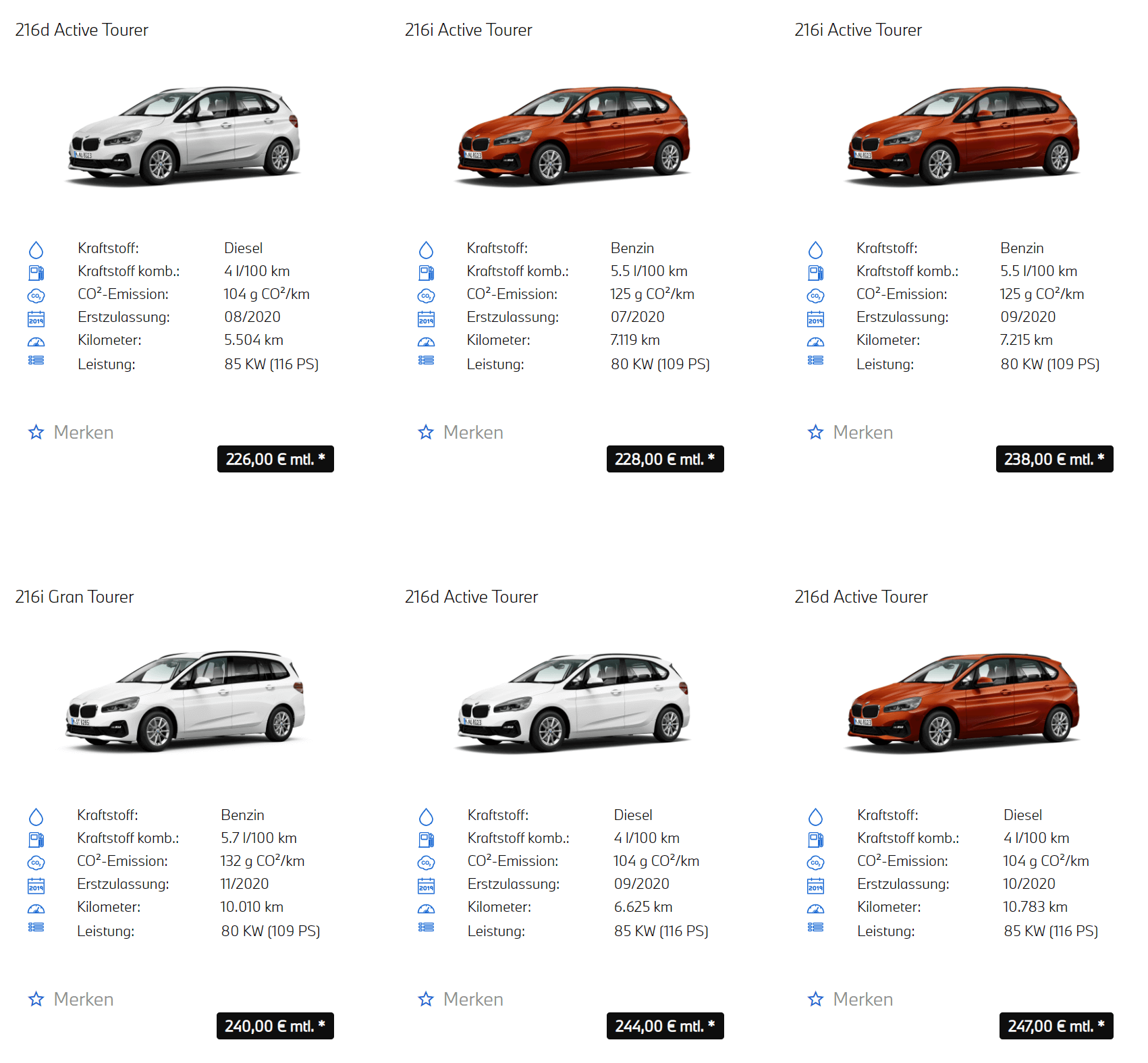Image resolution: width=1148 pixels, height=1063 pixels.
Task: Click registration date 07/2020
Action: [638, 317]
